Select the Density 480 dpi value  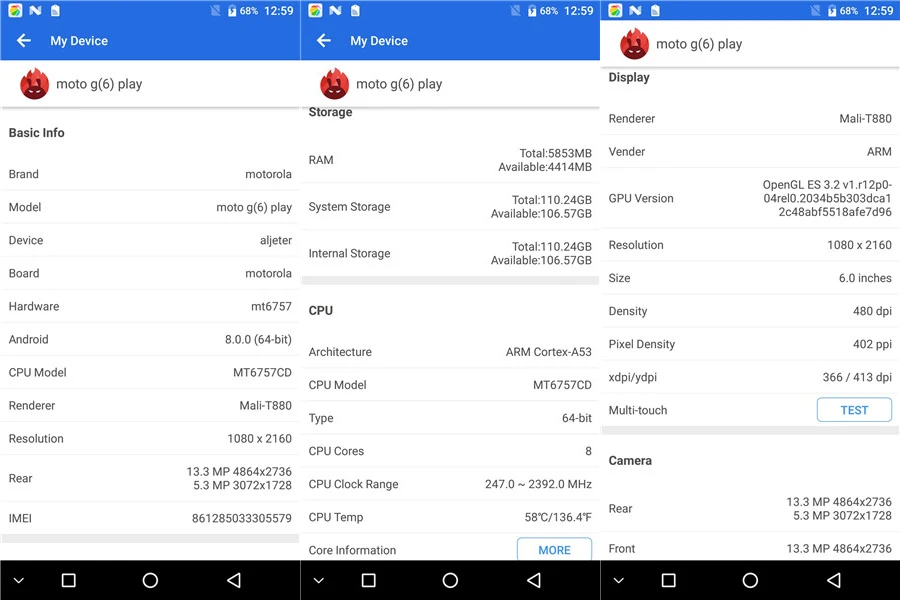click(872, 311)
